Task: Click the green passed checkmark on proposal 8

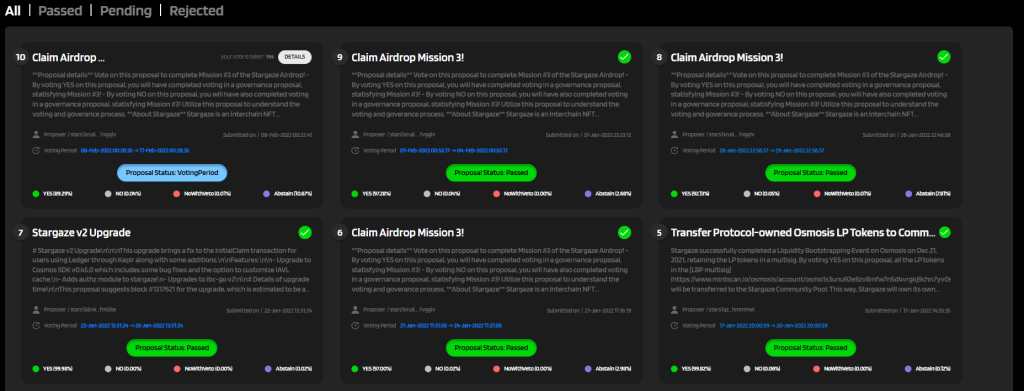Action: pyautogui.click(x=944, y=57)
